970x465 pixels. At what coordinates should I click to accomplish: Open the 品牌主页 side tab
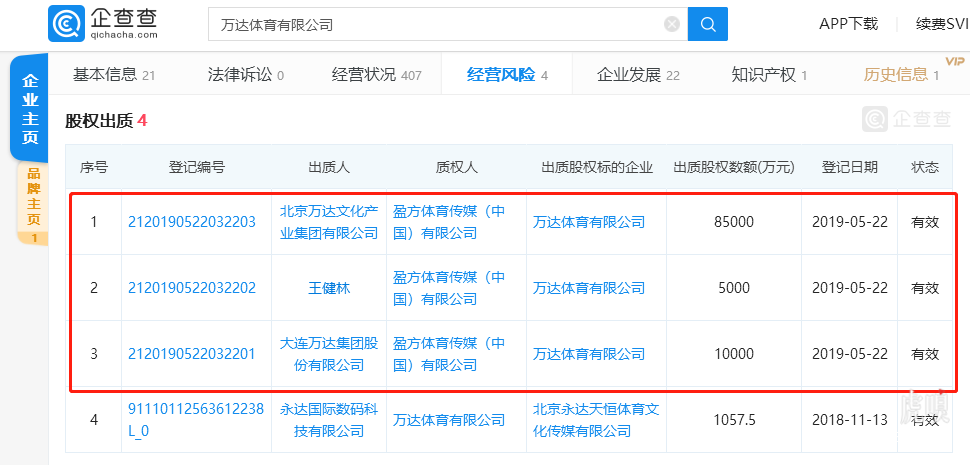click(33, 204)
